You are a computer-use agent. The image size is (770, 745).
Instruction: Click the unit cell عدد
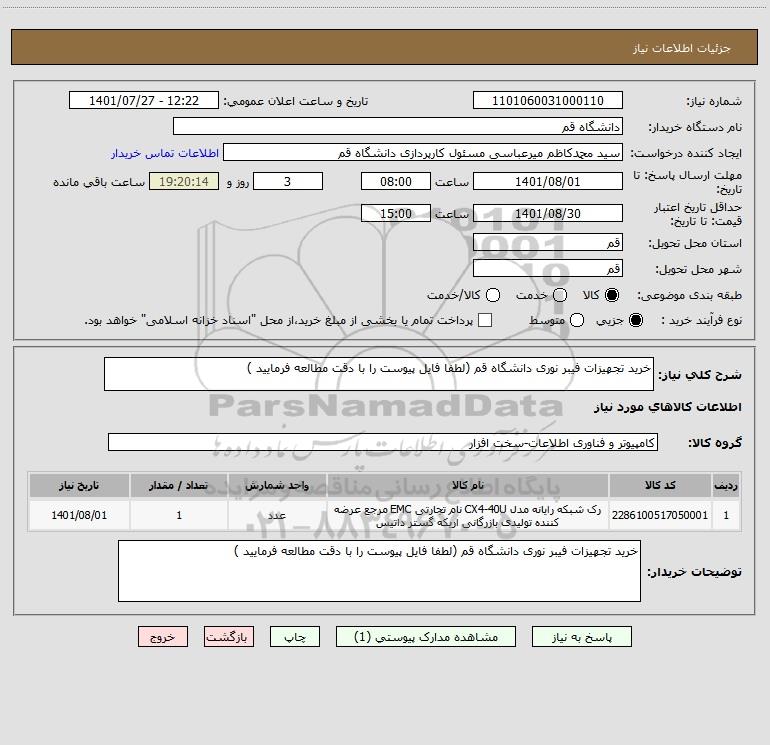point(277,515)
